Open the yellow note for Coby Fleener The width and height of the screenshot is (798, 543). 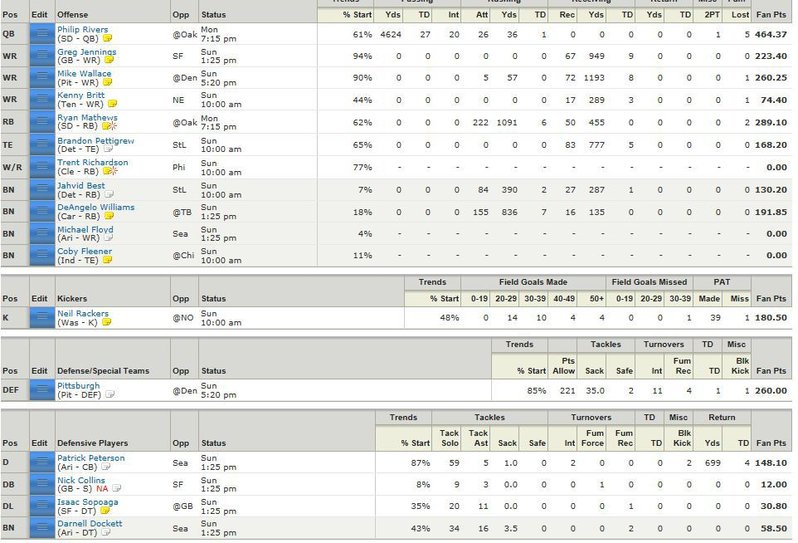[x=107, y=260]
